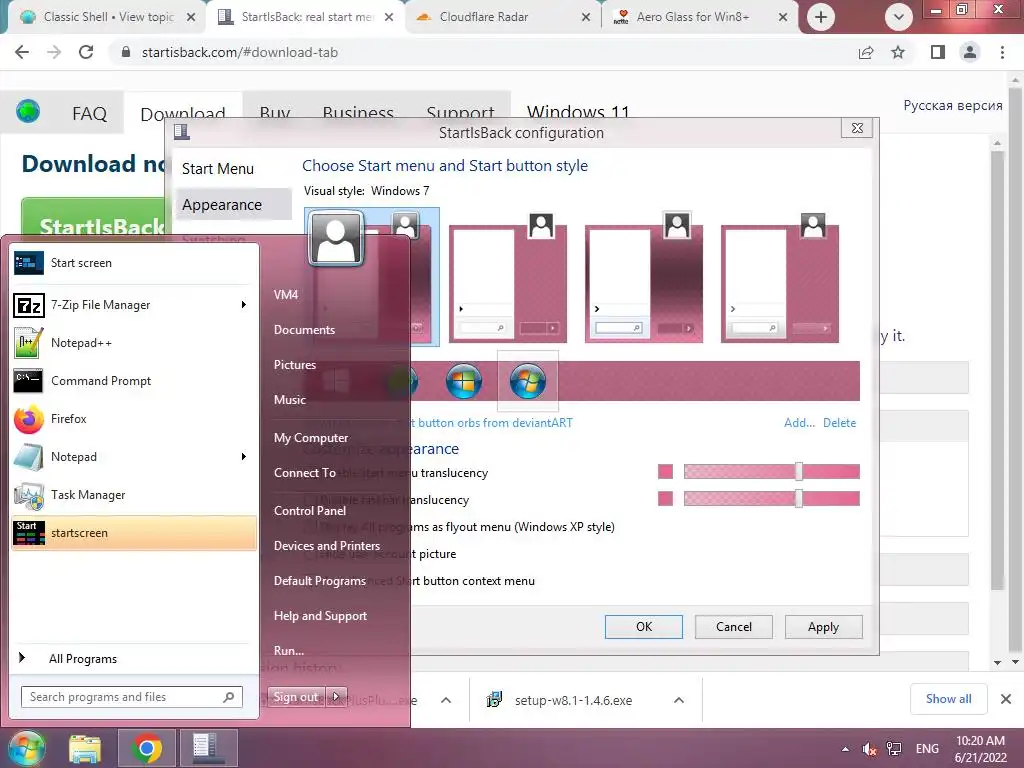Click Sign out button in Start menu

pyautogui.click(x=296, y=697)
